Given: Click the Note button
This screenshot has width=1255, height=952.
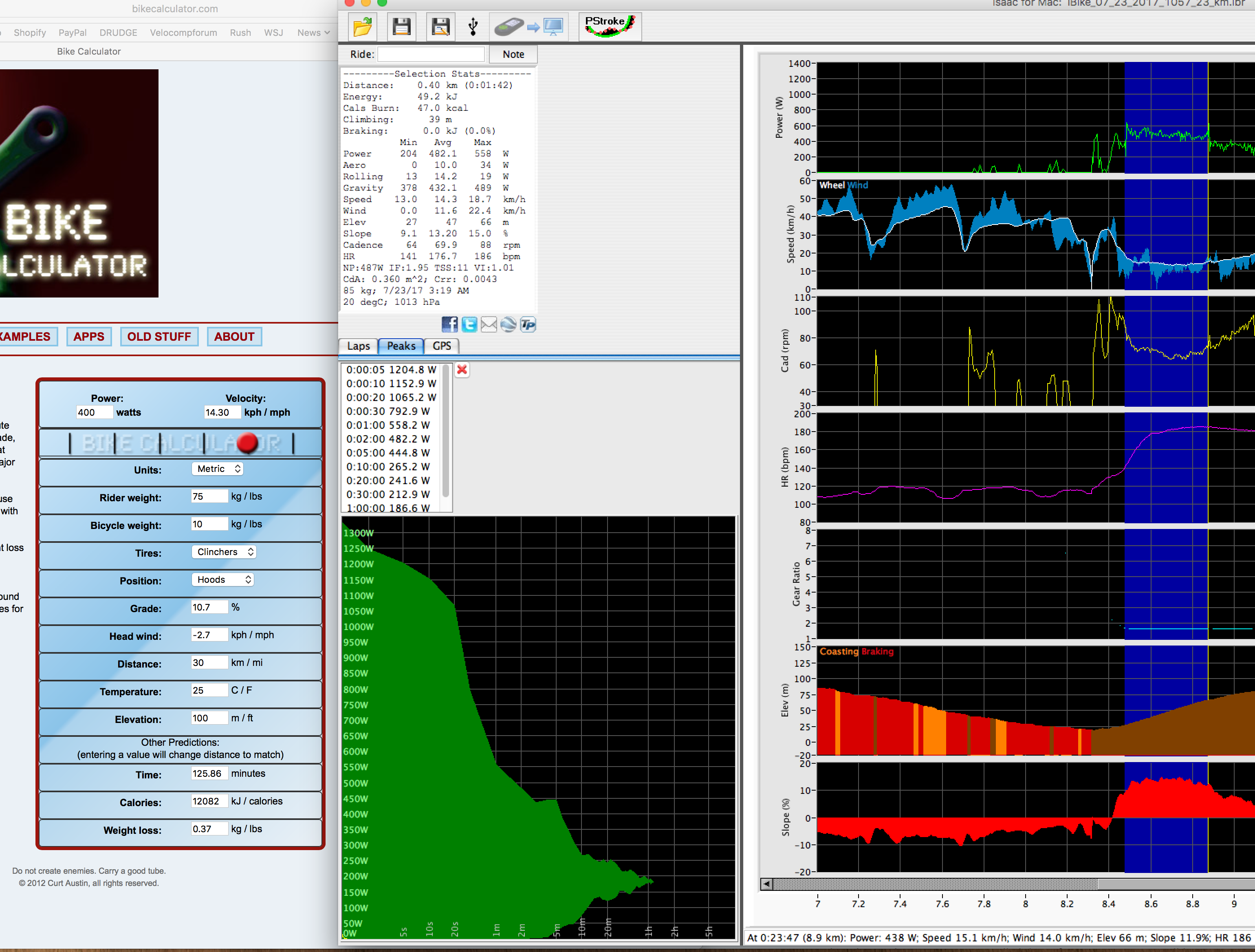Looking at the screenshot, I should coord(513,55).
